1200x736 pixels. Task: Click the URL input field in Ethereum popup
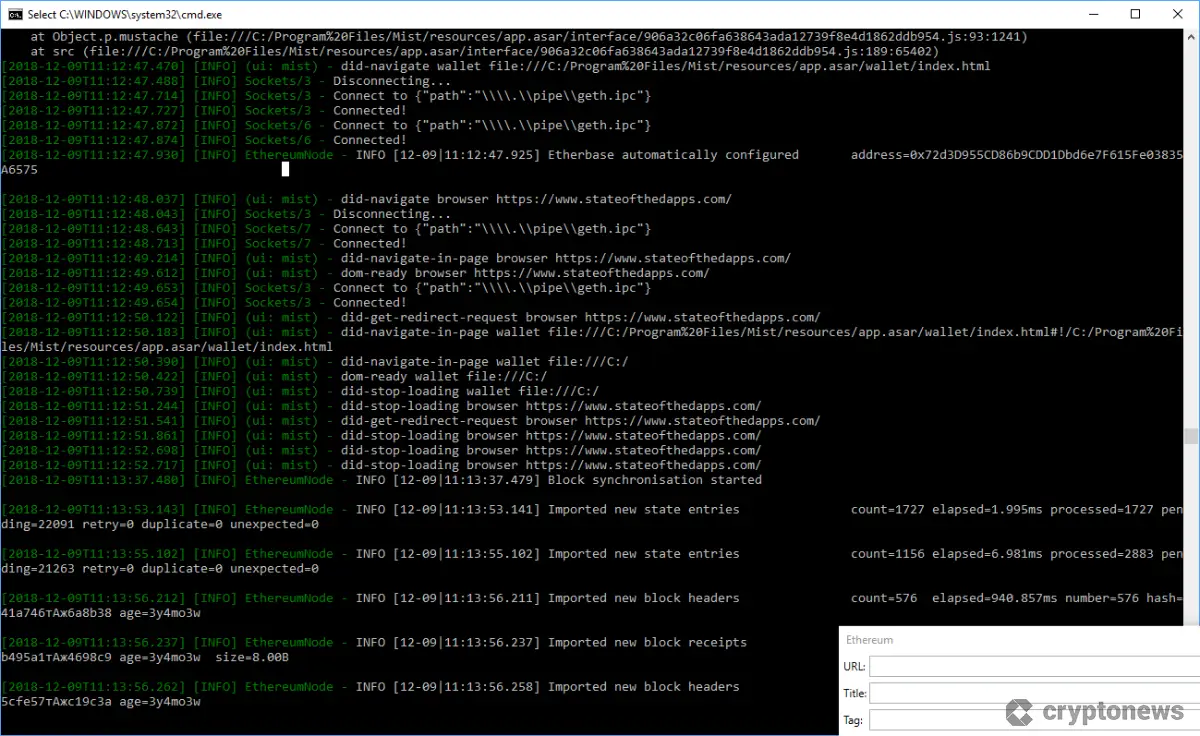(1034, 666)
